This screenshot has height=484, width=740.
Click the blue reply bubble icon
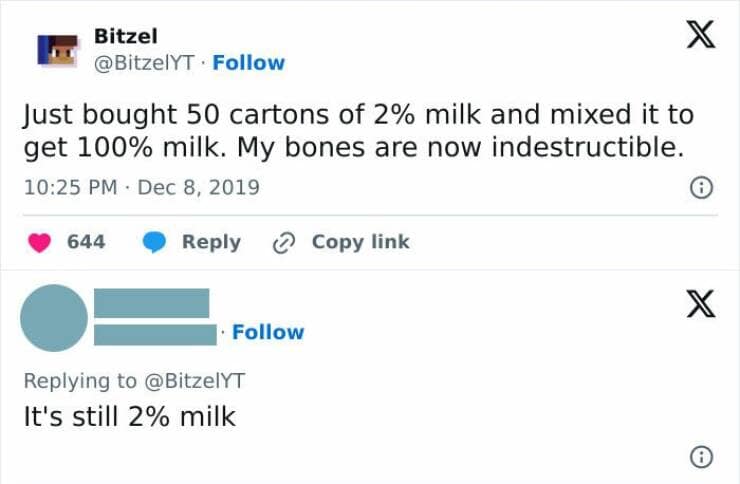[x=154, y=242]
